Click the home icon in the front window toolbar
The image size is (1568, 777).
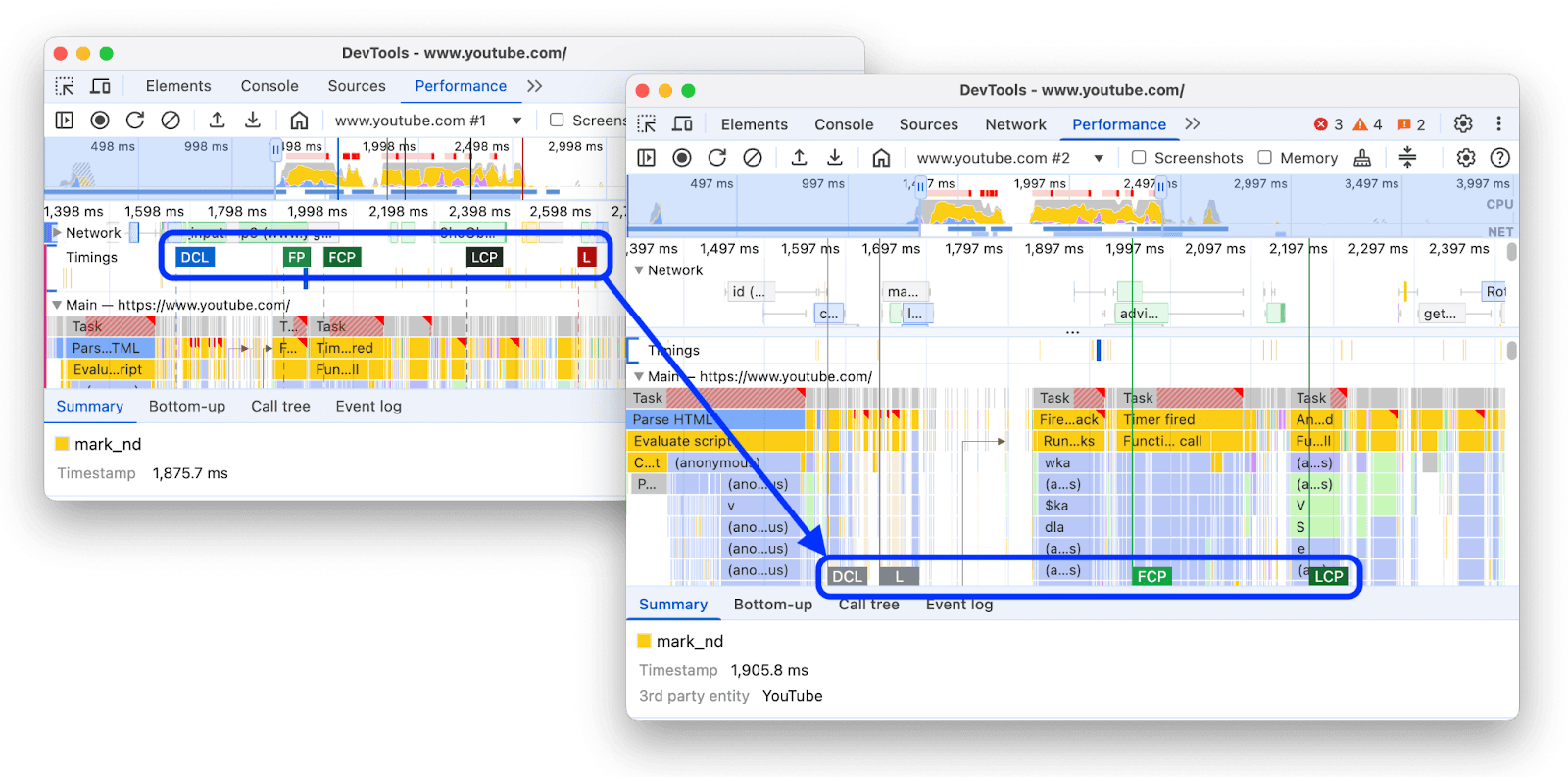click(881, 158)
